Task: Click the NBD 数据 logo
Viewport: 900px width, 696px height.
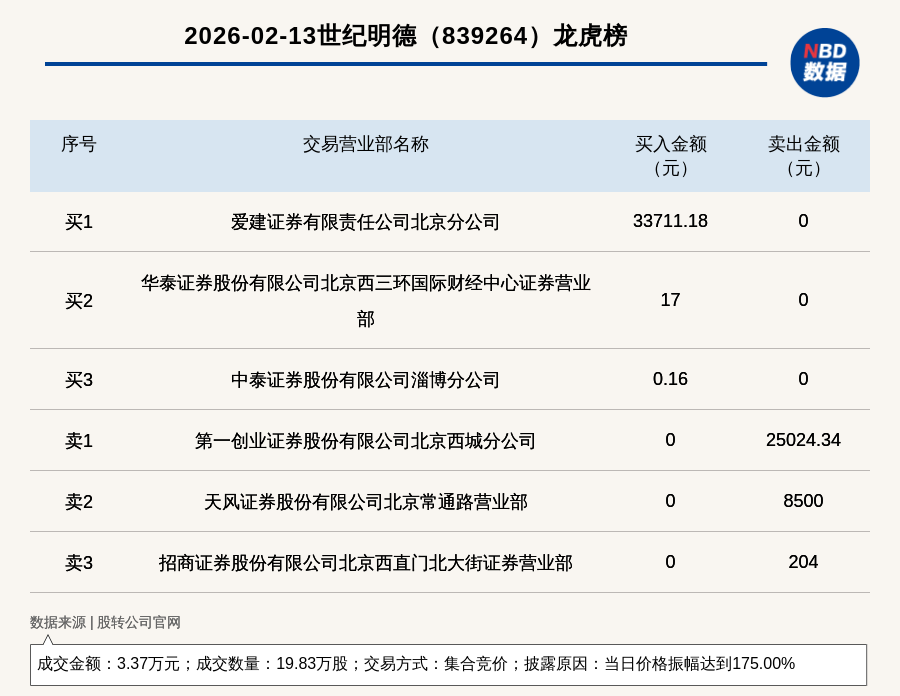Action: tap(824, 62)
